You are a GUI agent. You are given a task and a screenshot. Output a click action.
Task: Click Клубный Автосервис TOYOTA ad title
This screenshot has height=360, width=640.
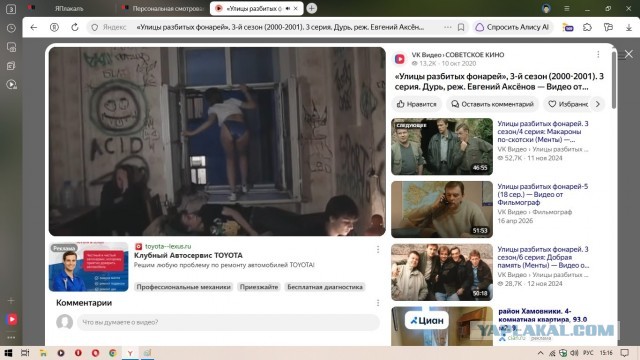point(188,256)
